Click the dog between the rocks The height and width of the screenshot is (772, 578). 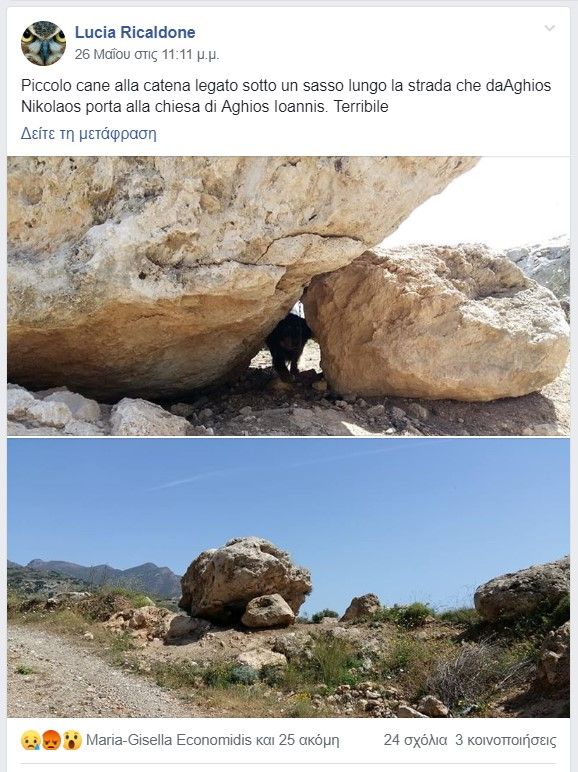point(289,347)
